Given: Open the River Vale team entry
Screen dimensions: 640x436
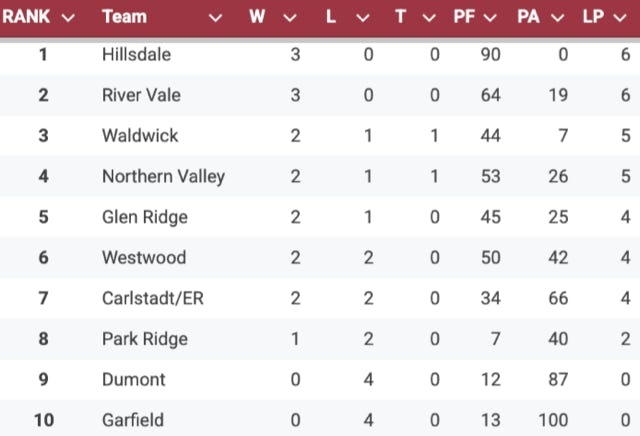Looking at the screenshot, I should tap(141, 95).
